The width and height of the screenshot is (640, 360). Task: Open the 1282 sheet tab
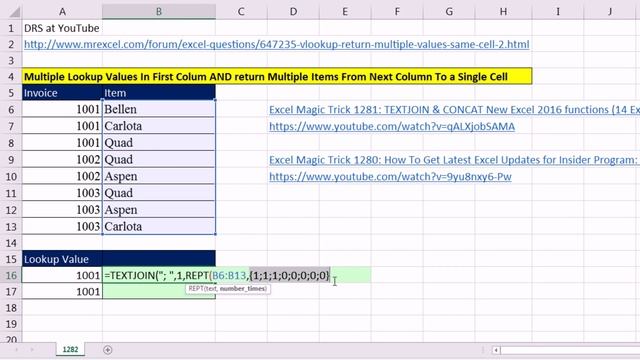(70, 349)
